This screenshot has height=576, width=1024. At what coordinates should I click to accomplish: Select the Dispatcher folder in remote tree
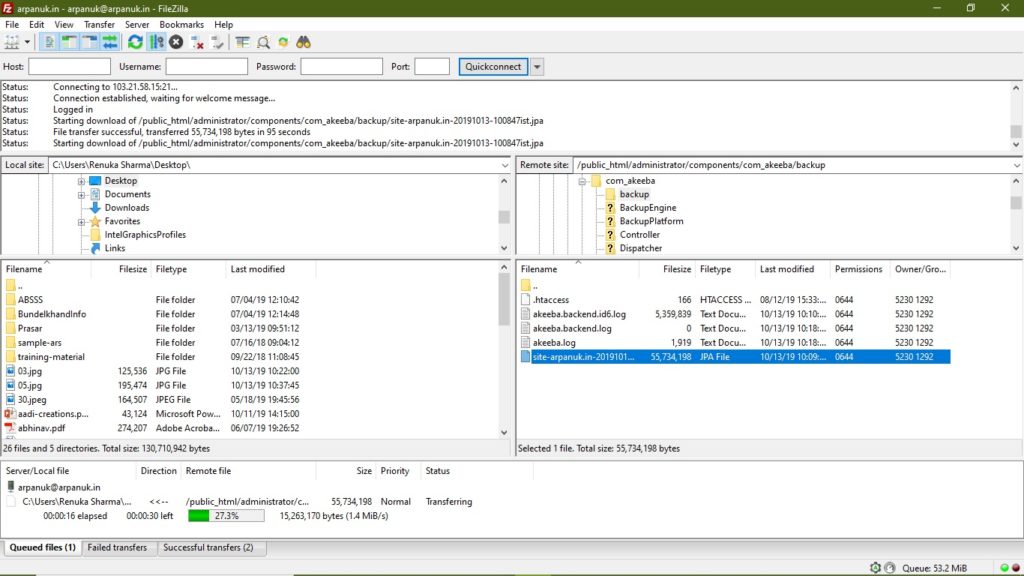point(641,248)
